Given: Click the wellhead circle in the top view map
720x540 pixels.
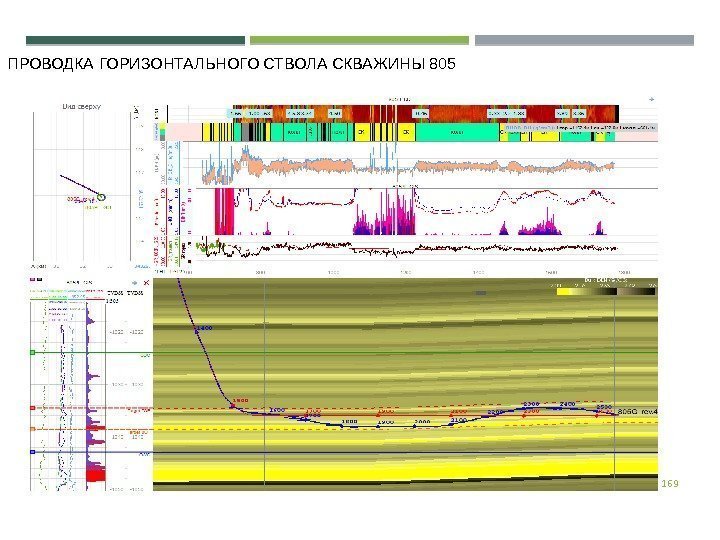Looking at the screenshot, I should point(101,197).
